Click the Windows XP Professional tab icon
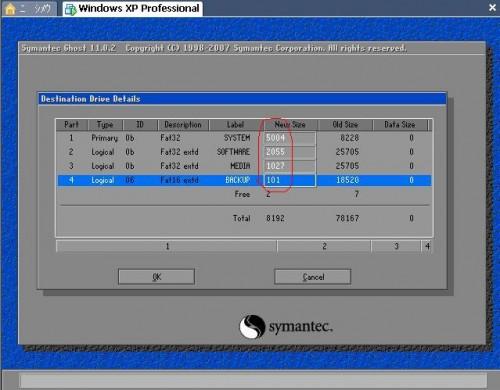This screenshot has height=390, width=500. click(70, 9)
